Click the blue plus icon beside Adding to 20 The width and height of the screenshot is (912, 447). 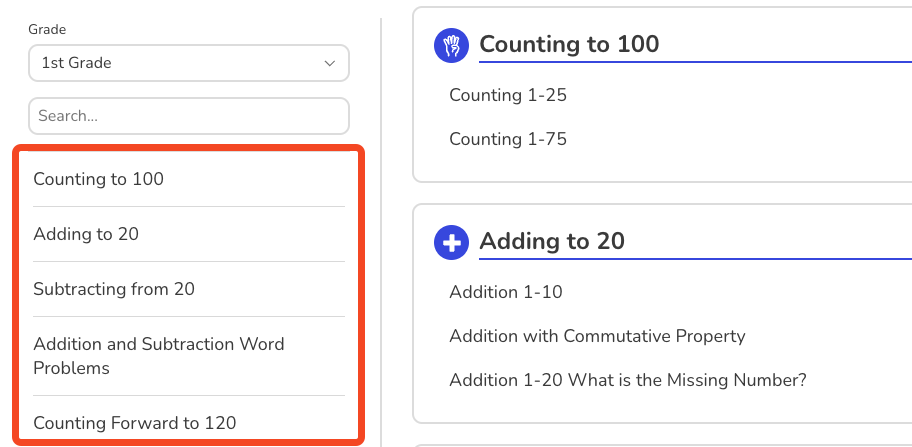(x=451, y=242)
